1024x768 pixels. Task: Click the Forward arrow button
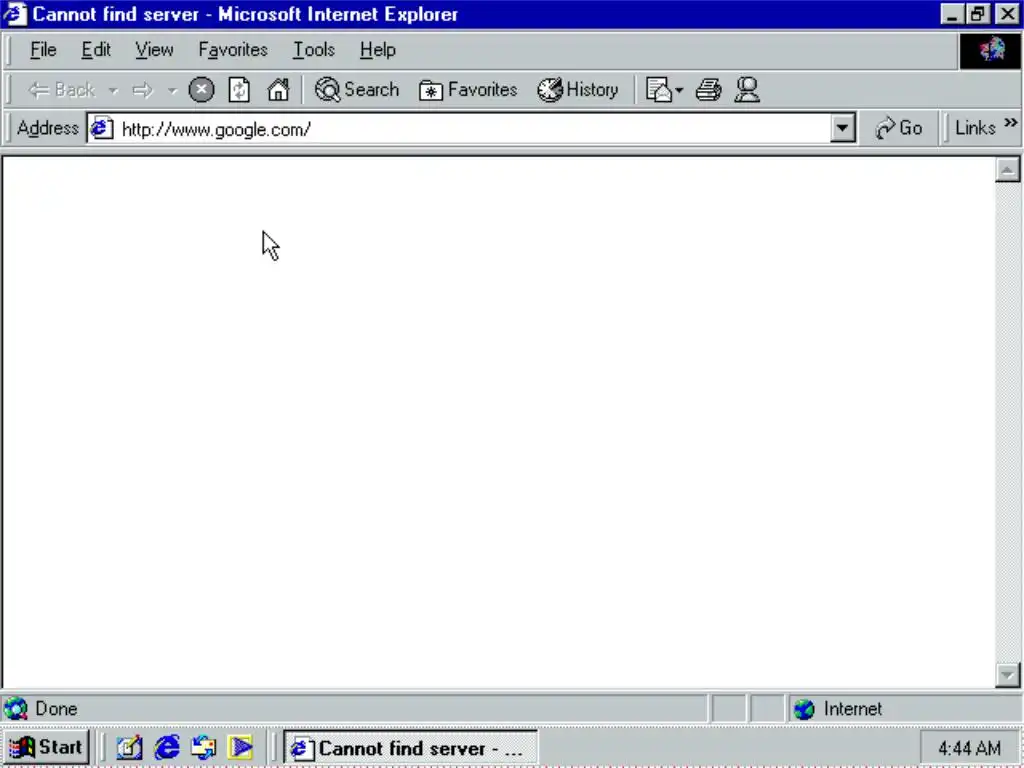[x=142, y=90]
